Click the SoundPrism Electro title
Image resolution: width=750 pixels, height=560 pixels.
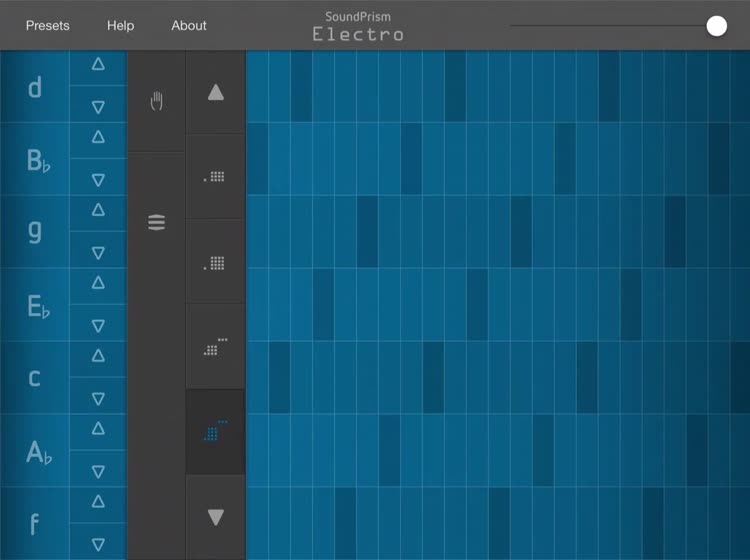click(358, 27)
